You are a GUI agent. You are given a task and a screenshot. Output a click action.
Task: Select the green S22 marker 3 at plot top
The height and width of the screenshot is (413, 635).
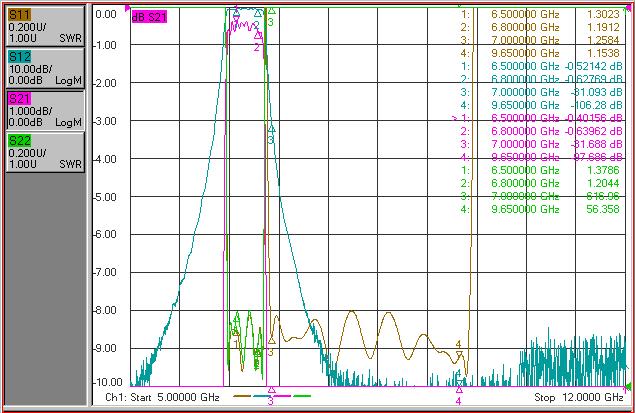[x=272, y=11]
